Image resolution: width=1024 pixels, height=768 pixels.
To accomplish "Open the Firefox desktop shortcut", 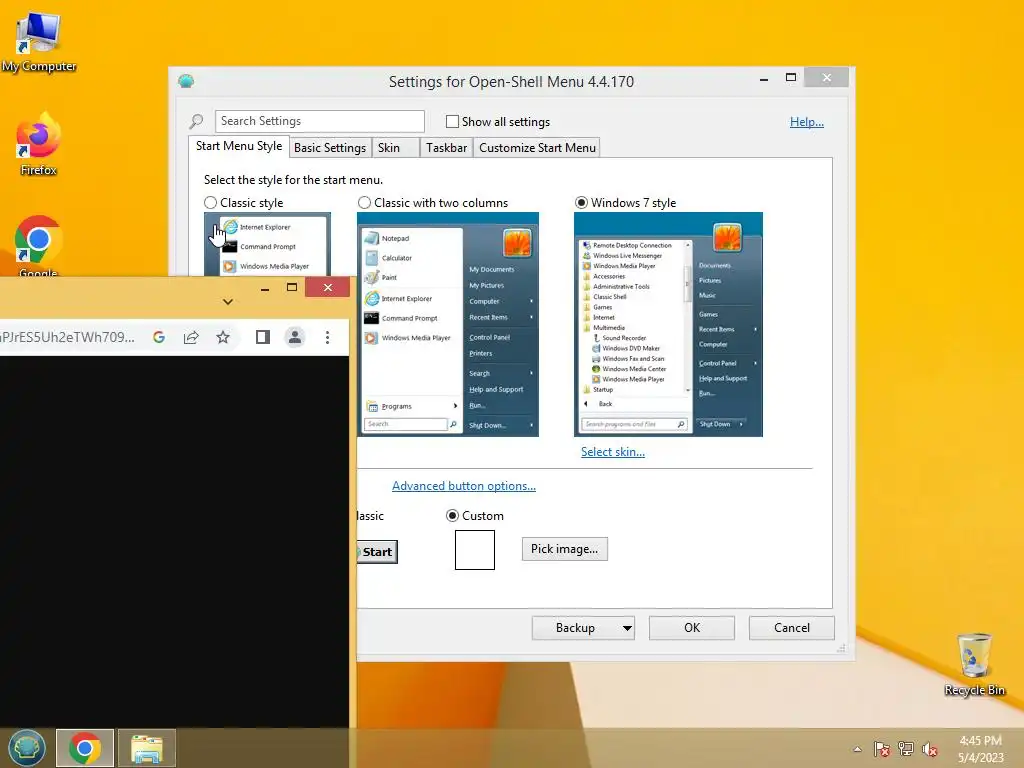I will coord(39,145).
